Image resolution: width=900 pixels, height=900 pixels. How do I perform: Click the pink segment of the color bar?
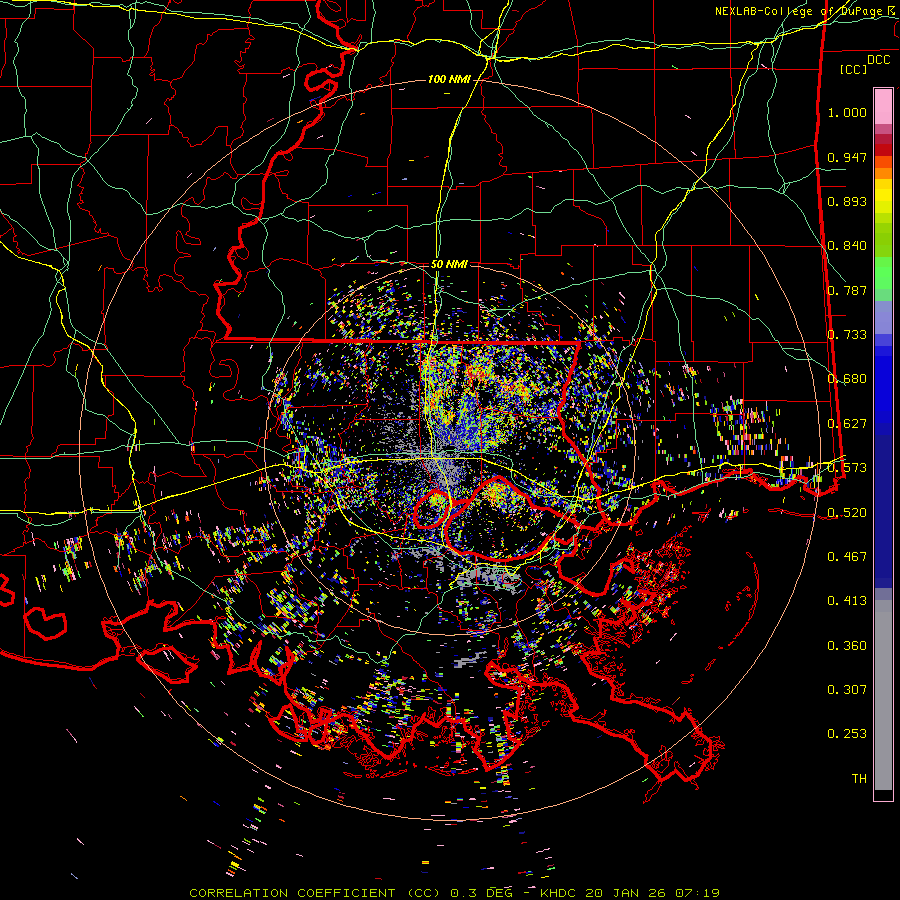click(x=883, y=107)
